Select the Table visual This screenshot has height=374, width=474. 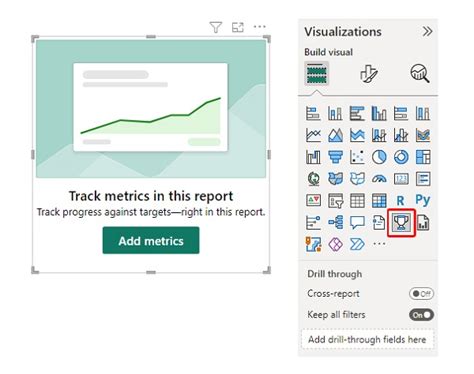[x=357, y=201]
